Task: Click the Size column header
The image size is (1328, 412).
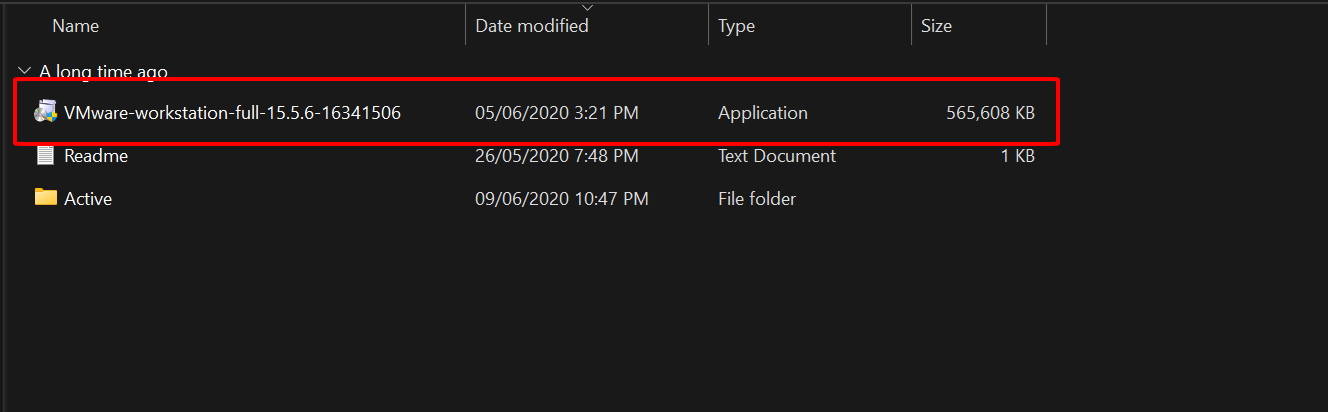Action: click(x=936, y=26)
